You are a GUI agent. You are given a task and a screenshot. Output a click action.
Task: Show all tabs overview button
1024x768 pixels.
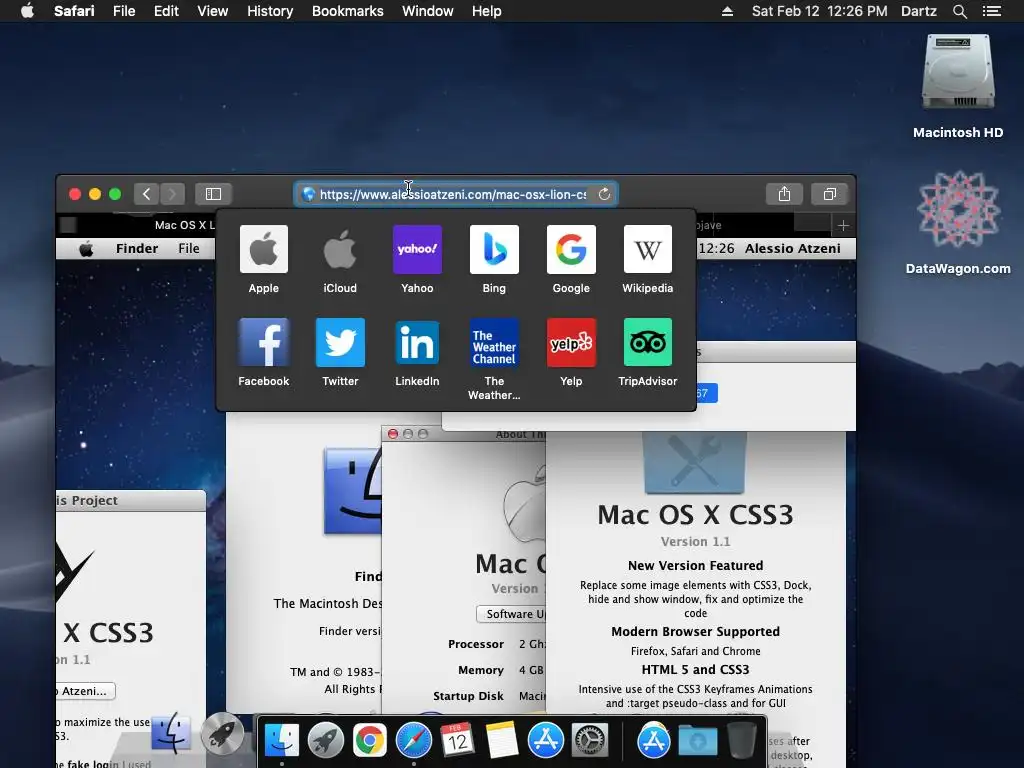coord(829,194)
